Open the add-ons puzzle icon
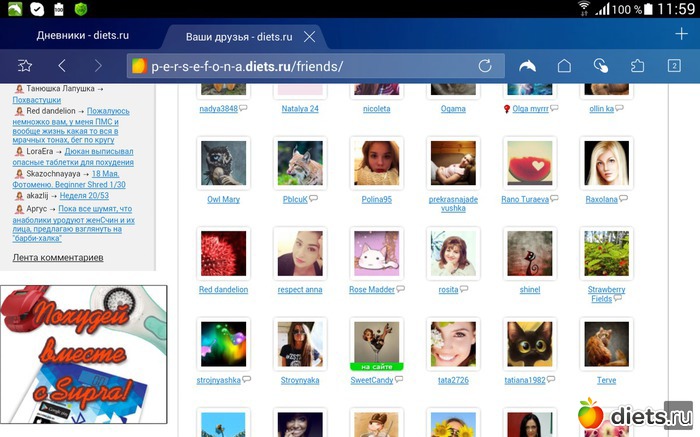This screenshot has width=700, height=437. tap(637, 66)
